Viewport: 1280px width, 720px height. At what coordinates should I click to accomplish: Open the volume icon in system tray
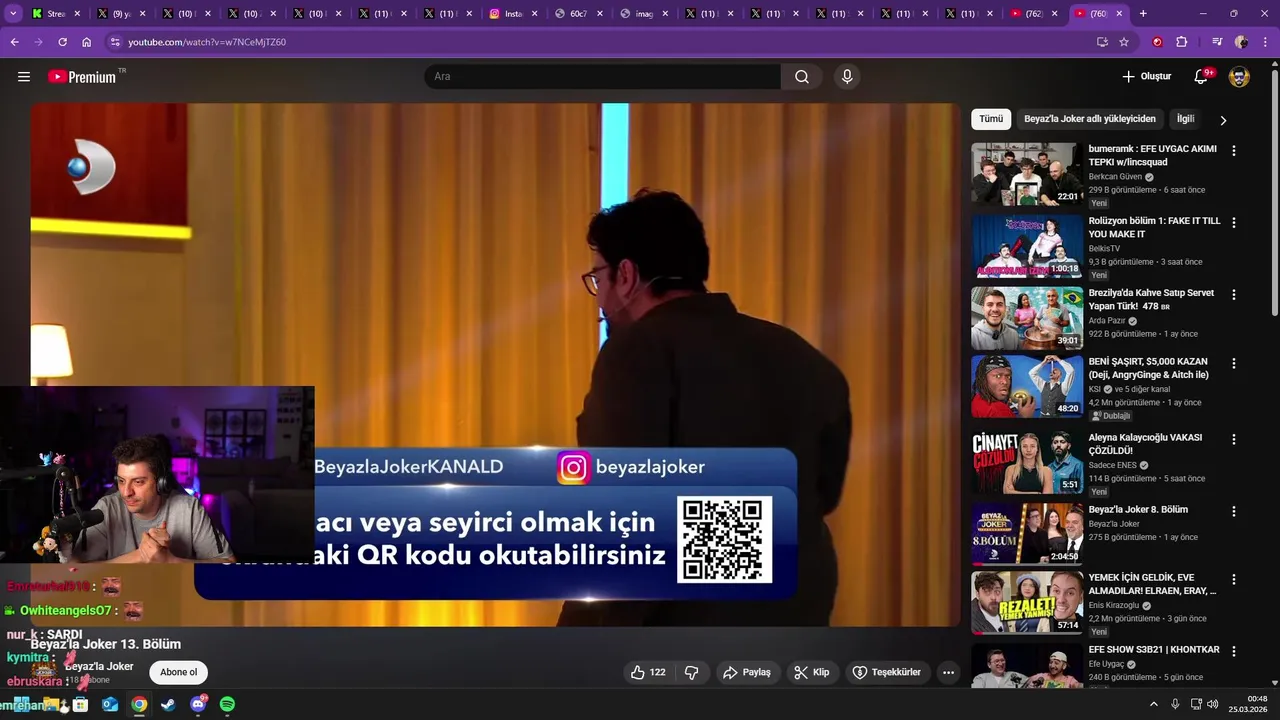[1213, 704]
